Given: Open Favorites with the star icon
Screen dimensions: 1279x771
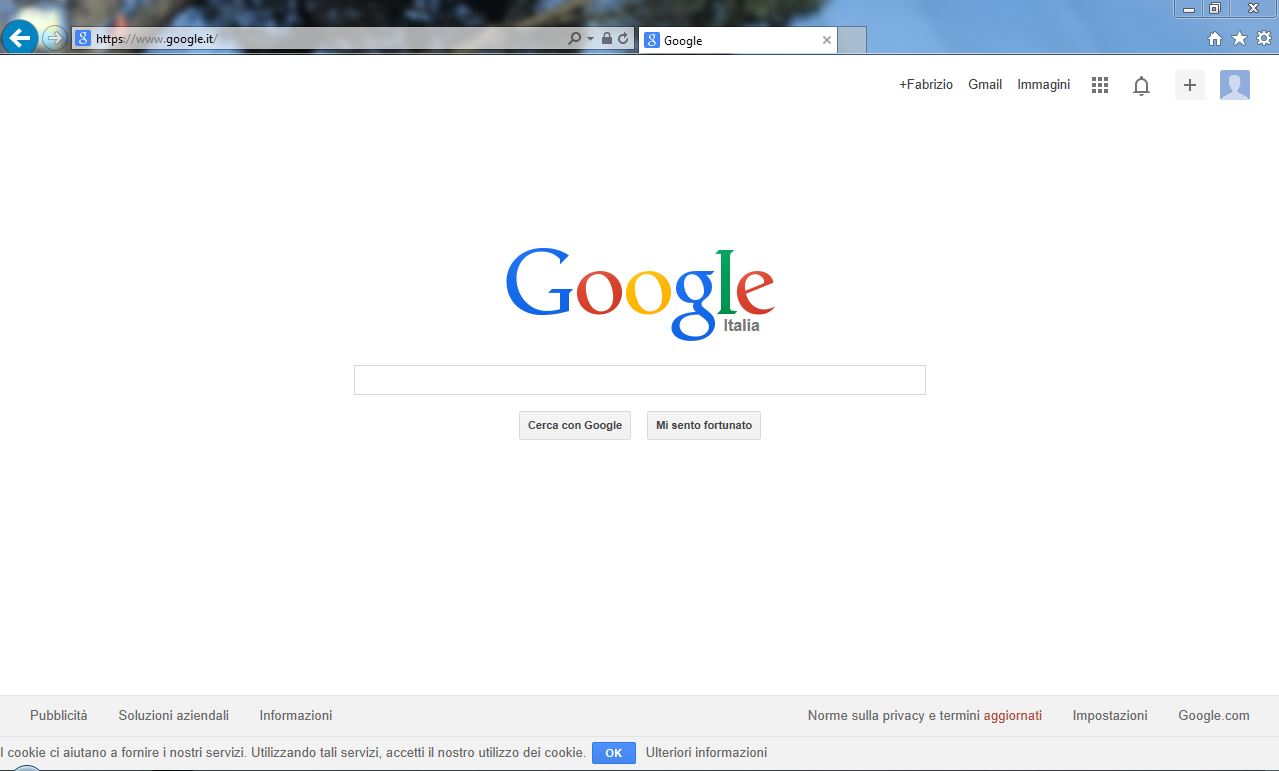Looking at the screenshot, I should pyautogui.click(x=1239, y=39).
